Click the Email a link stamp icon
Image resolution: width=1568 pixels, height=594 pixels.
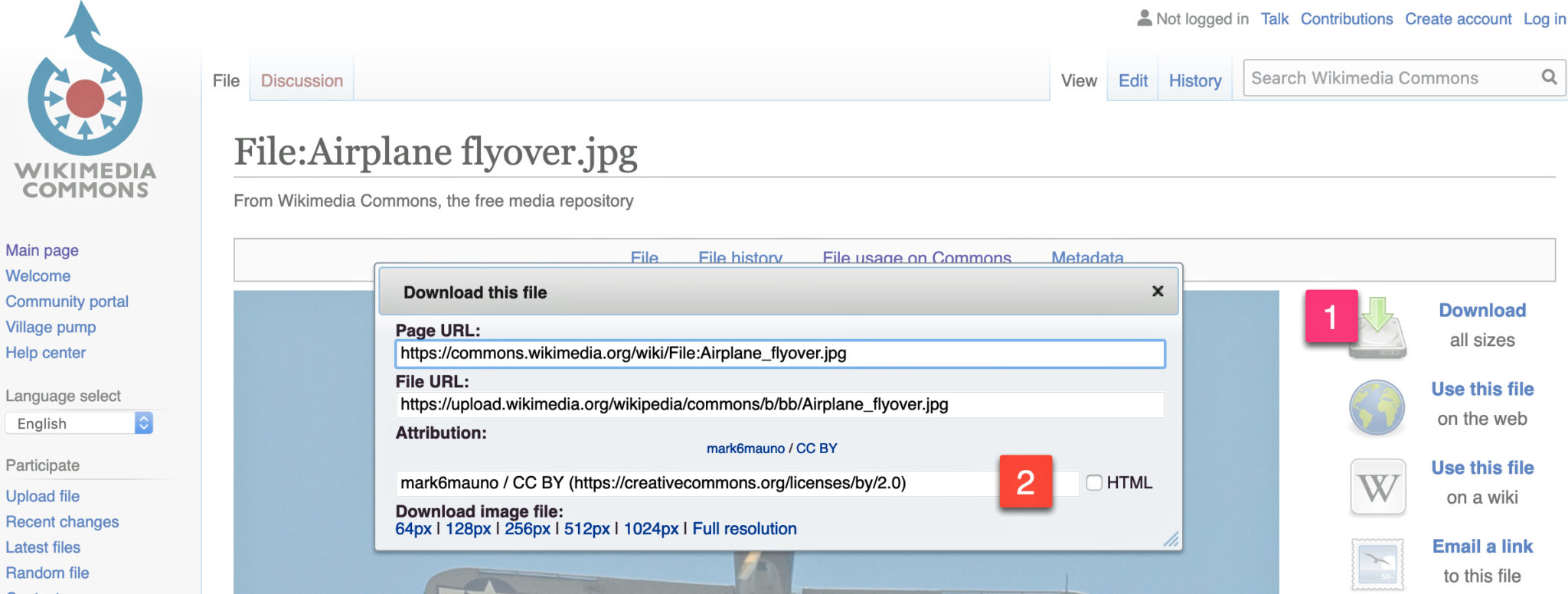click(1377, 565)
